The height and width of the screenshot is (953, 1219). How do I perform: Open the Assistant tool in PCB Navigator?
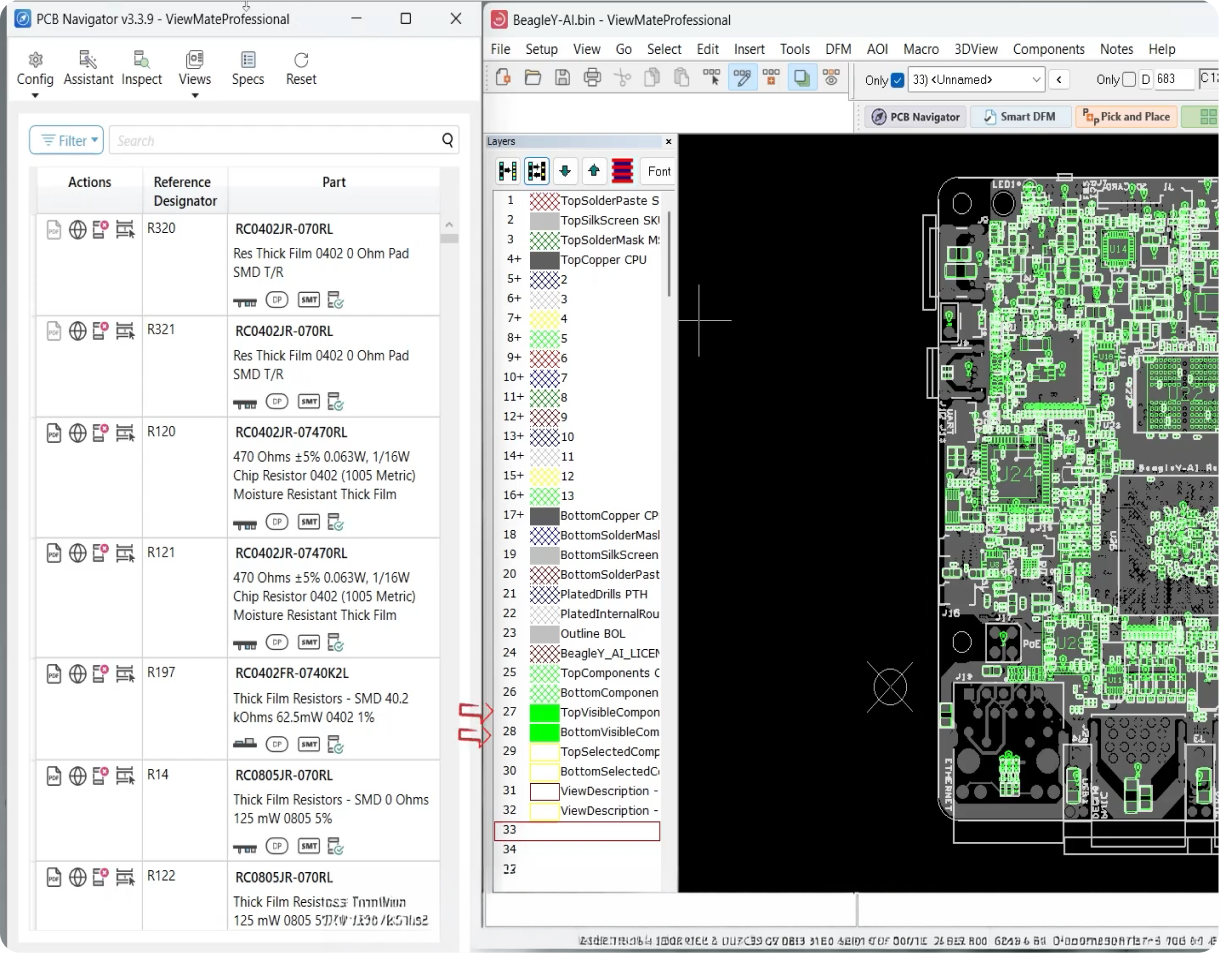[x=88, y=69]
